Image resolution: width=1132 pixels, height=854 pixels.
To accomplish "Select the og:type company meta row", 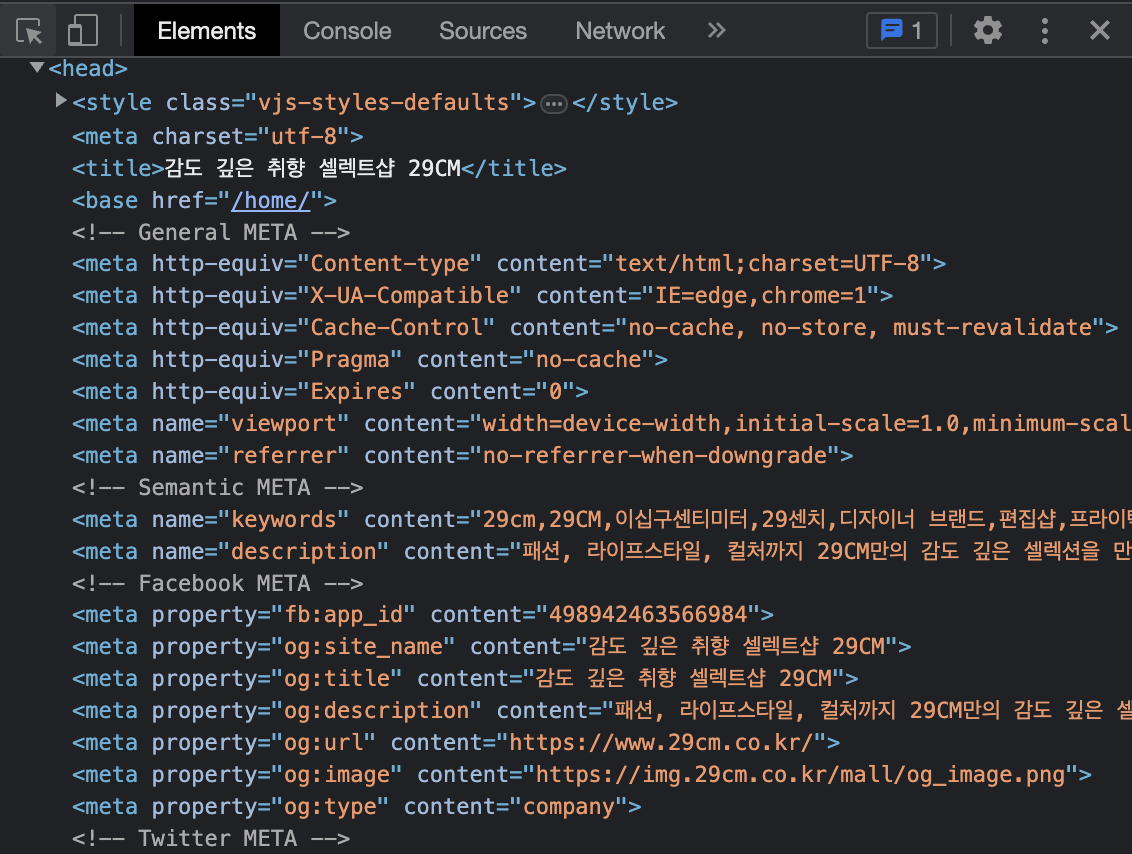I will tap(357, 806).
